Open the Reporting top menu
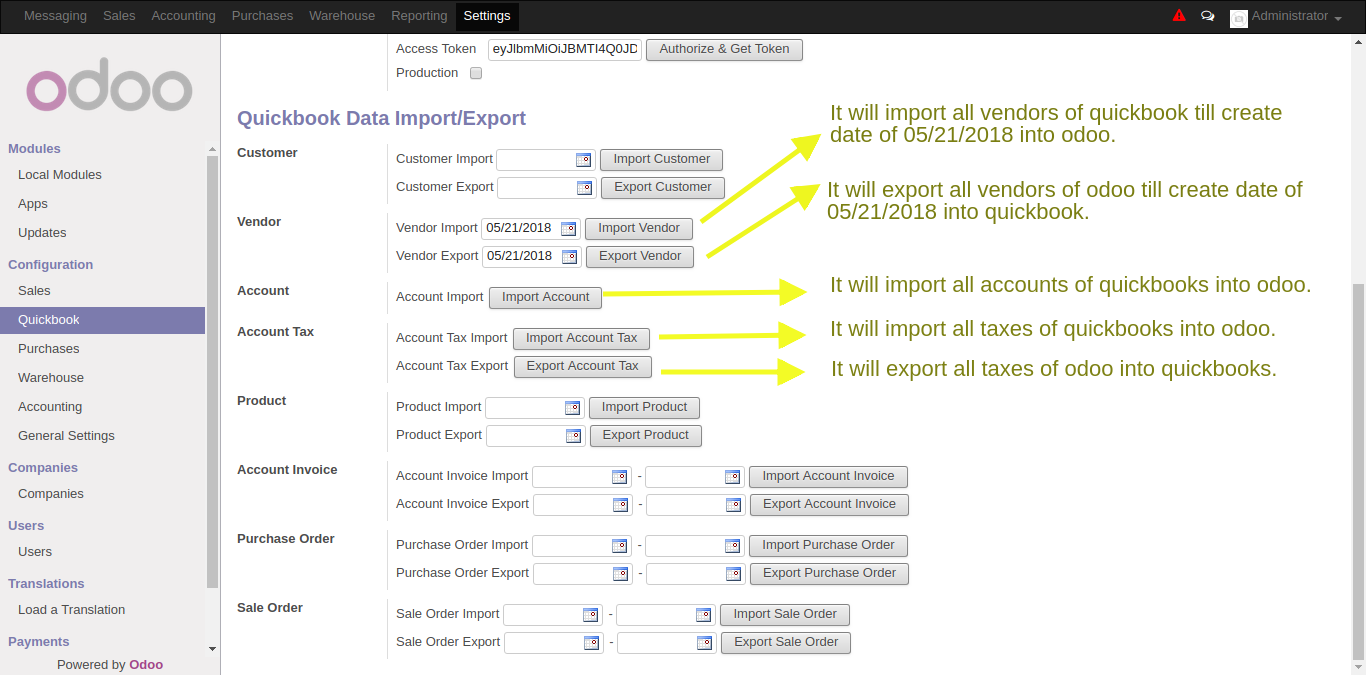 [x=419, y=16]
